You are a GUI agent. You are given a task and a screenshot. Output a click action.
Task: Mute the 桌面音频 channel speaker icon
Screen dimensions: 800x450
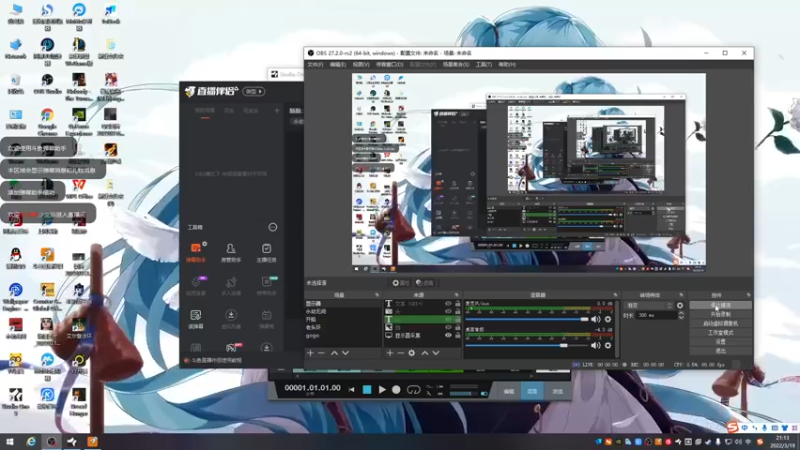coord(595,345)
